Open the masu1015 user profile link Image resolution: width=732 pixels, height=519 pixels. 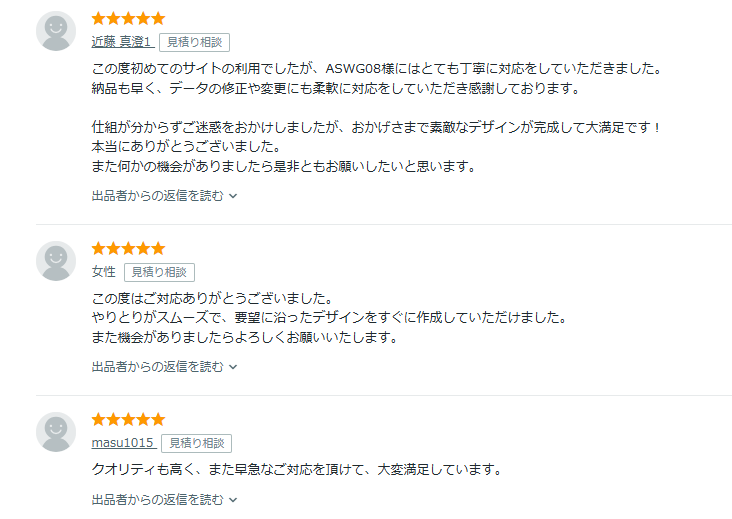click(x=123, y=443)
